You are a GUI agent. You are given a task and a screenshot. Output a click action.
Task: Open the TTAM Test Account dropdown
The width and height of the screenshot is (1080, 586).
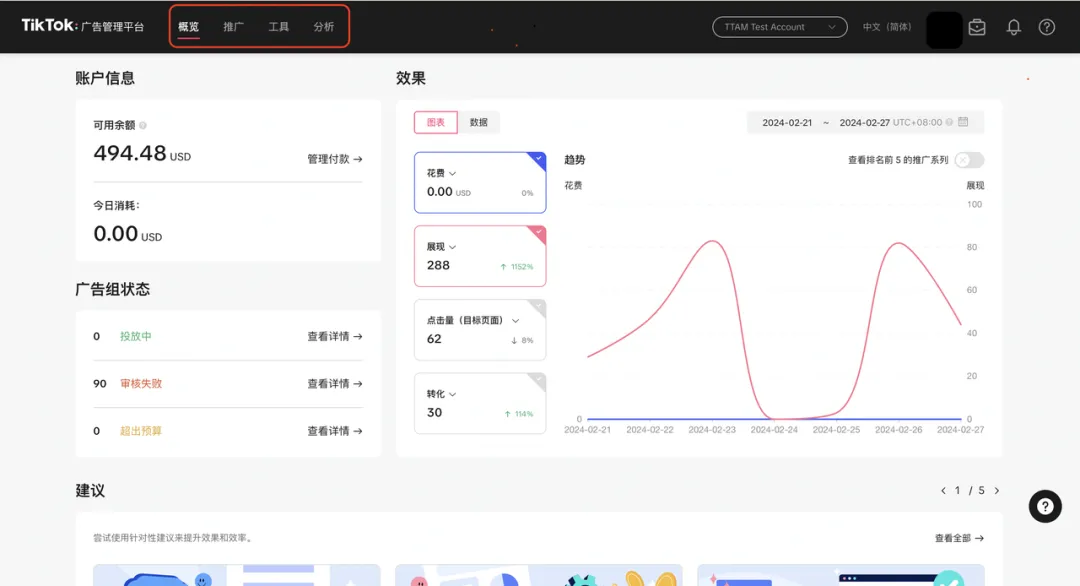(x=780, y=27)
